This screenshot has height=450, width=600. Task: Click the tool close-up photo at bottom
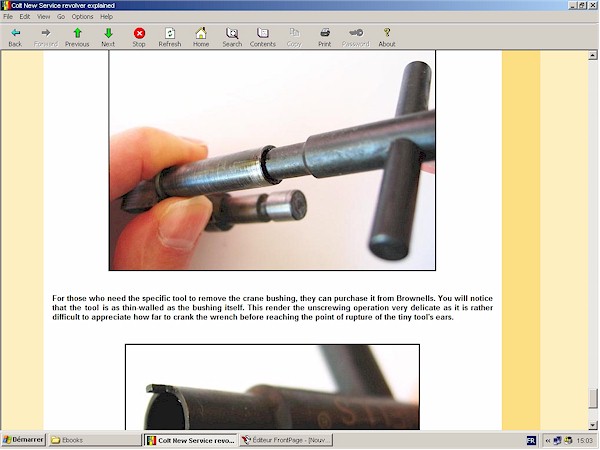click(272, 387)
